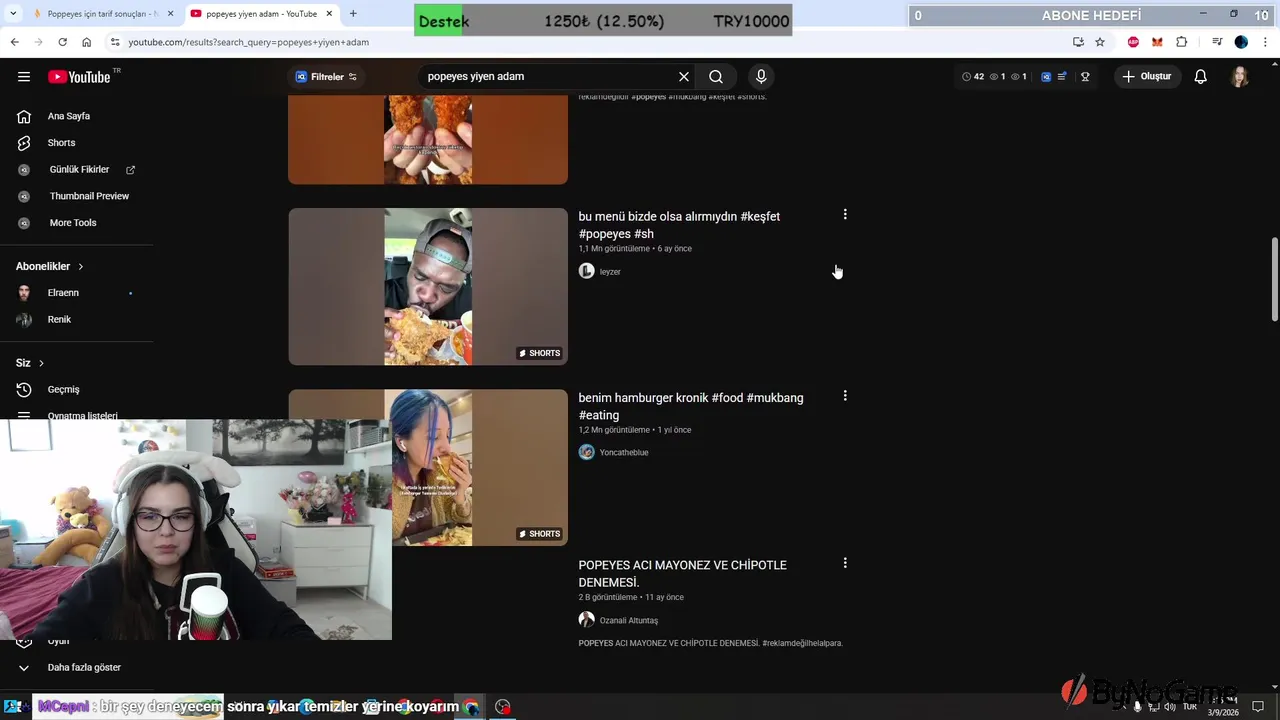Click the page vertical scrollbar thumb
Viewport: 1280px width, 720px height.
(1274, 279)
